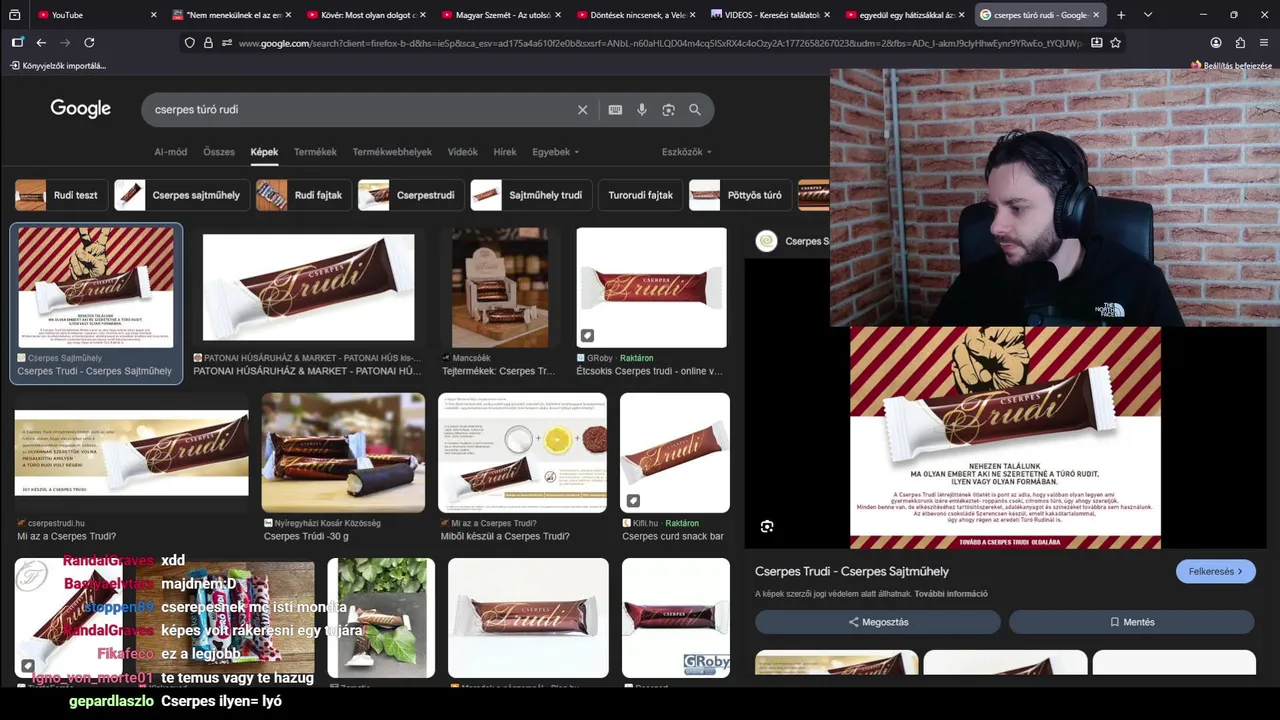Open Firefox account icon

1216,43
